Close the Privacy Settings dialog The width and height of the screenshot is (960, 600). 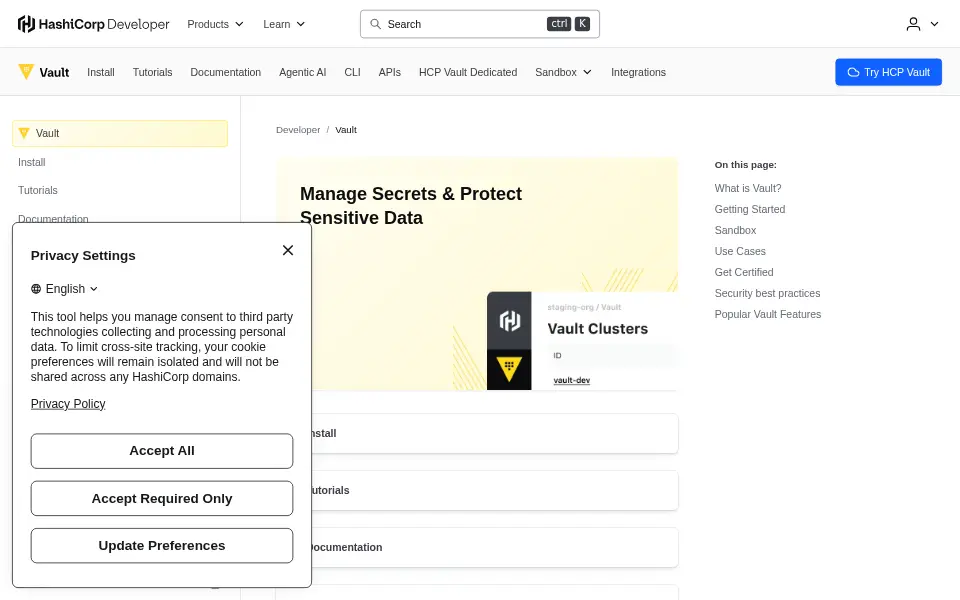point(288,250)
